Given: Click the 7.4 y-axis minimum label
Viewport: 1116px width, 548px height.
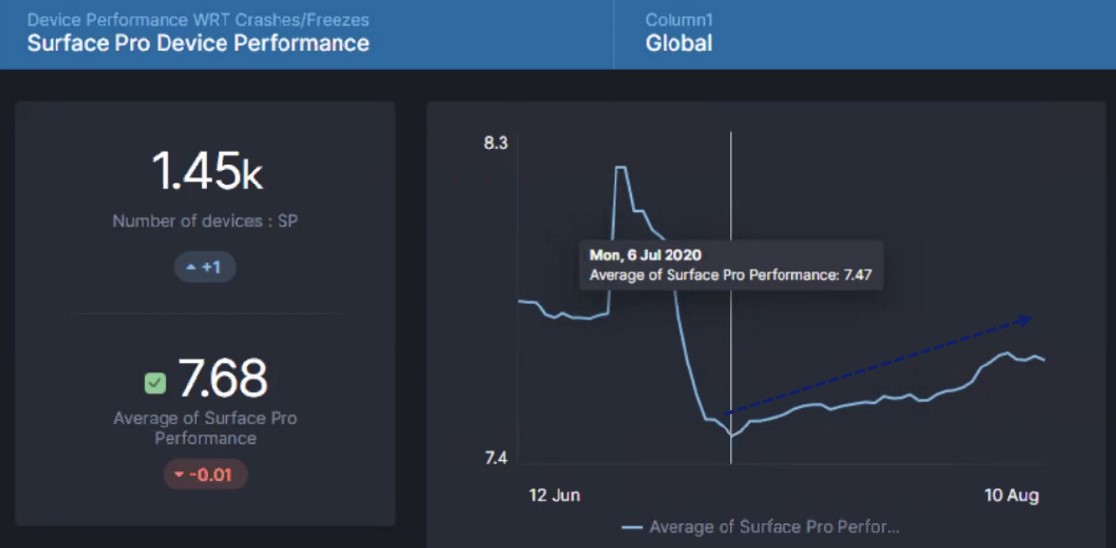Looking at the screenshot, I should coord(495,458).
